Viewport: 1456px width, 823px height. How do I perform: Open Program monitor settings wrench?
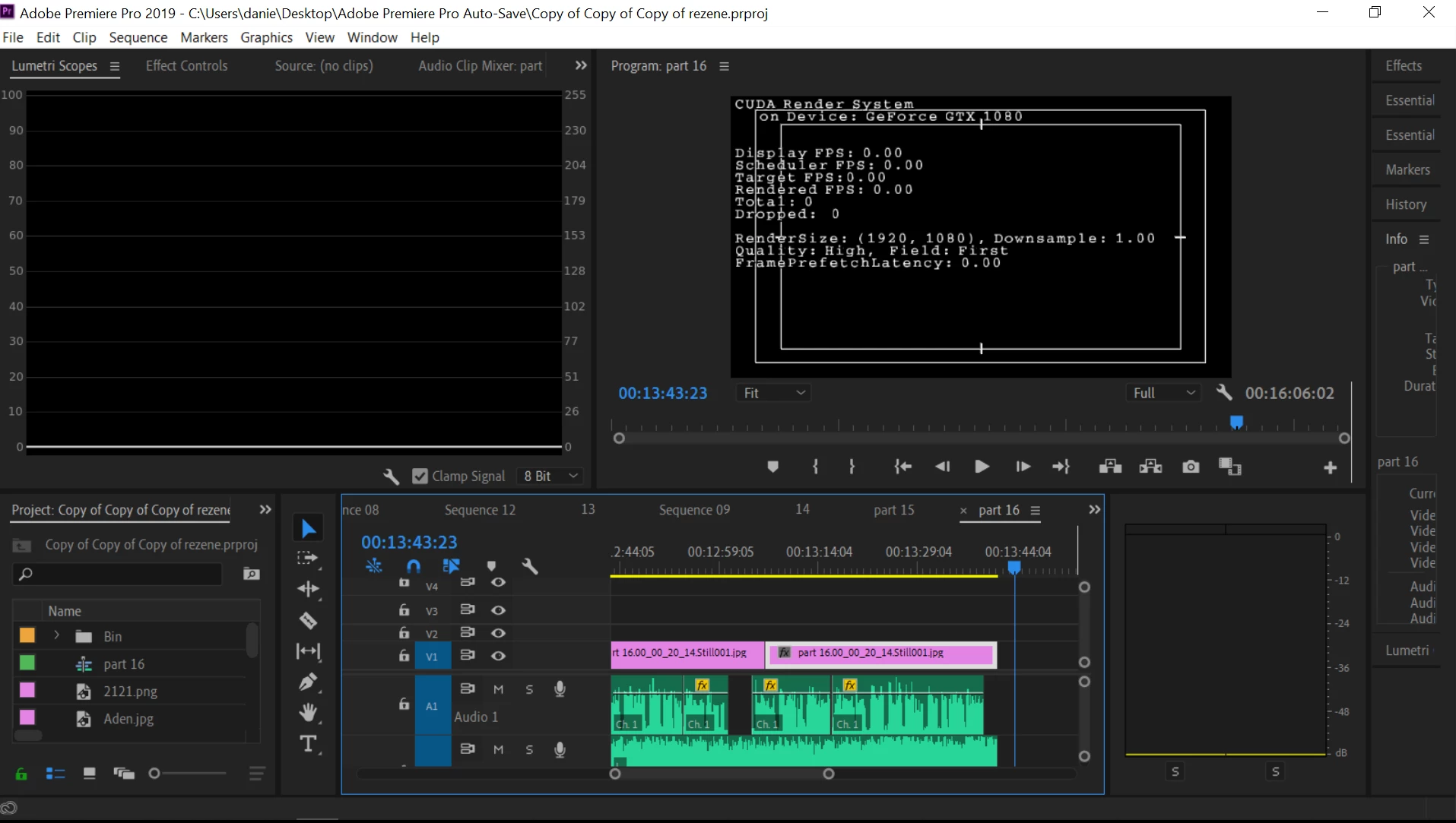[x=1223, y=393]
